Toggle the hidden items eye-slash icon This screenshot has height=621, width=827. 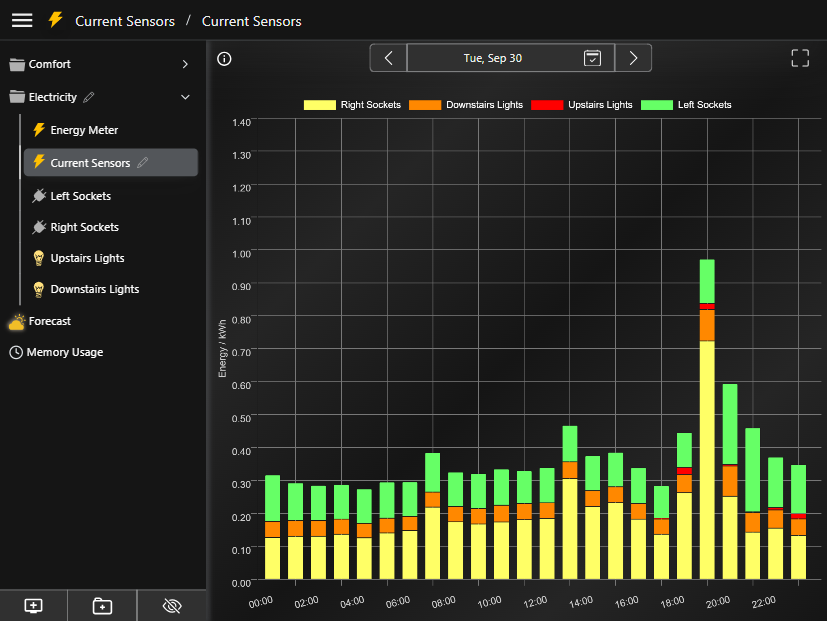coord(171,605)
